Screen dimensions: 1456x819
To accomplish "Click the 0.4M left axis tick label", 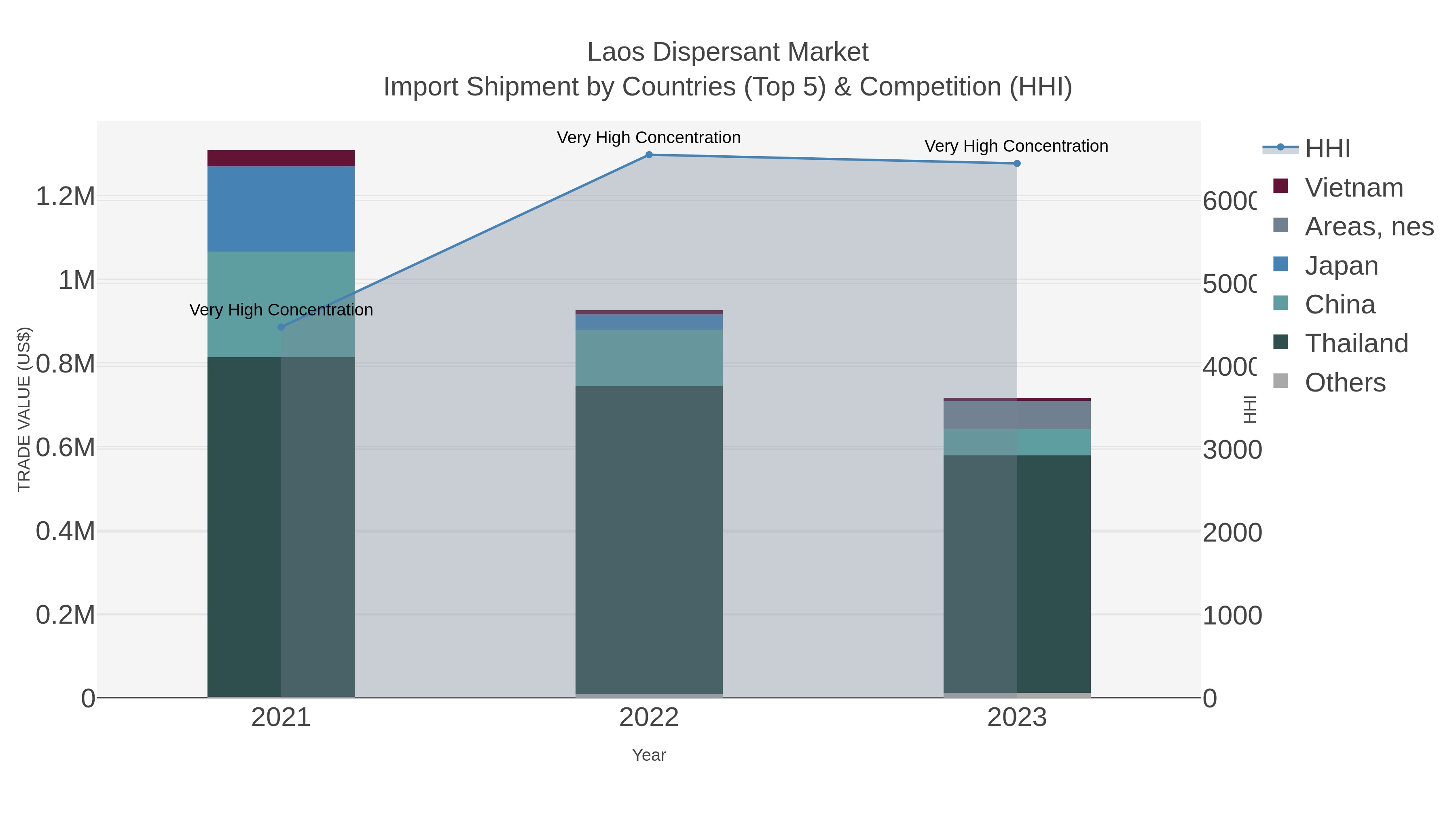I will tap(66, 531).
